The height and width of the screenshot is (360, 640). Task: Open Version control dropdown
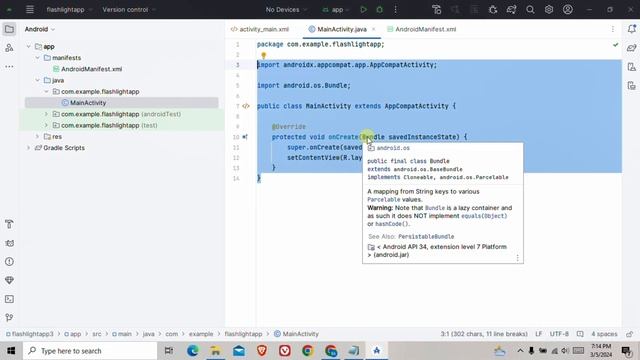tap(129, 9)
